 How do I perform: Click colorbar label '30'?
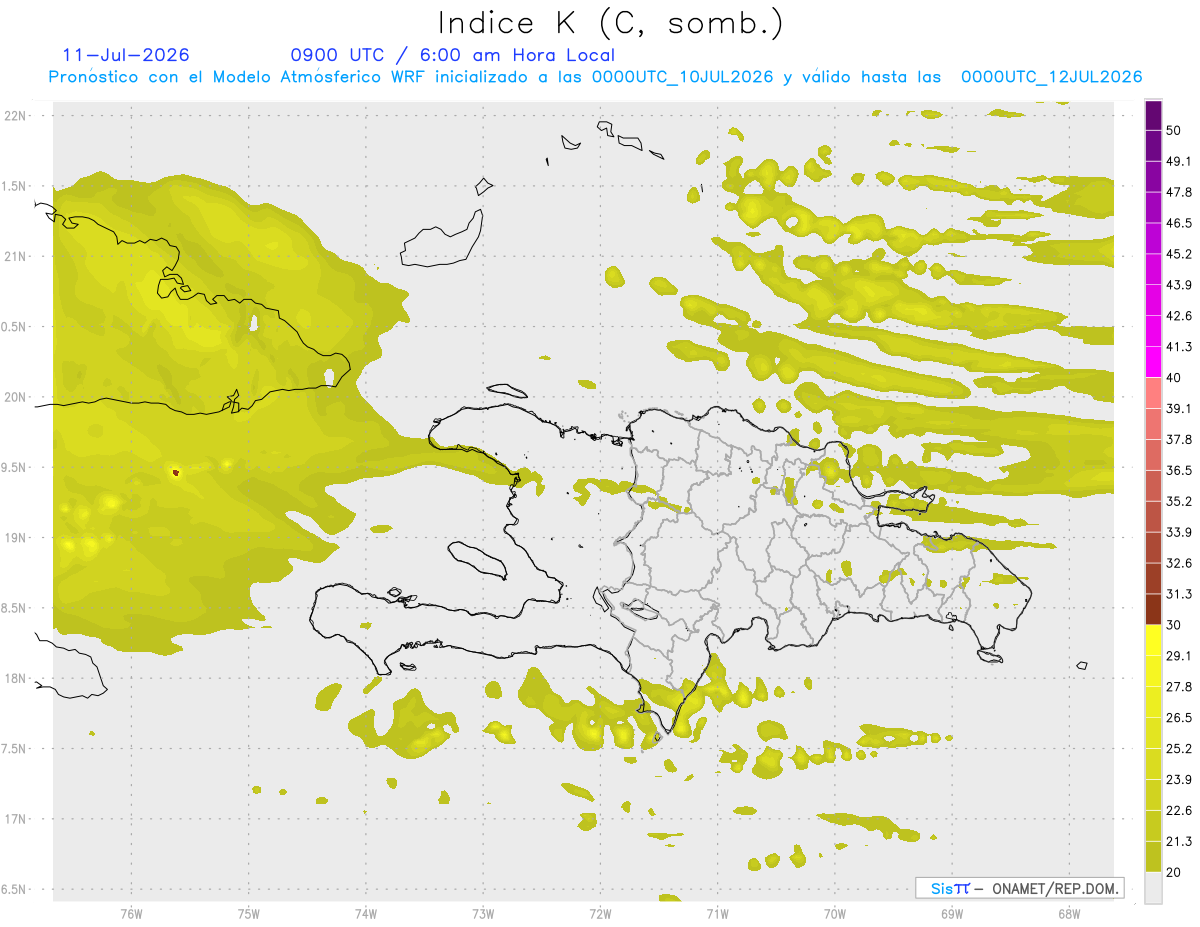[1174, 625]
